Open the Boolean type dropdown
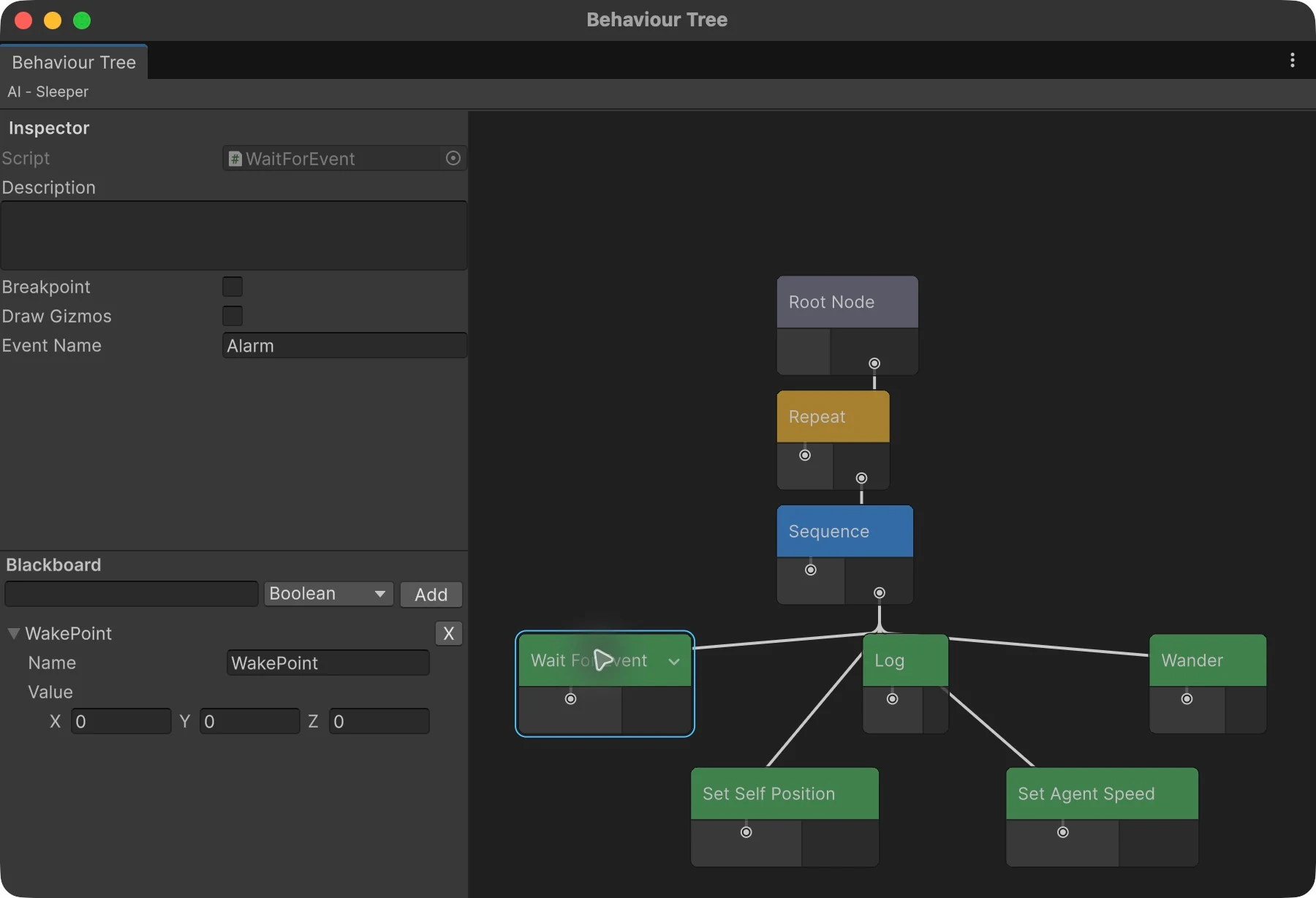1316x898 pixels. coord(328,594)
